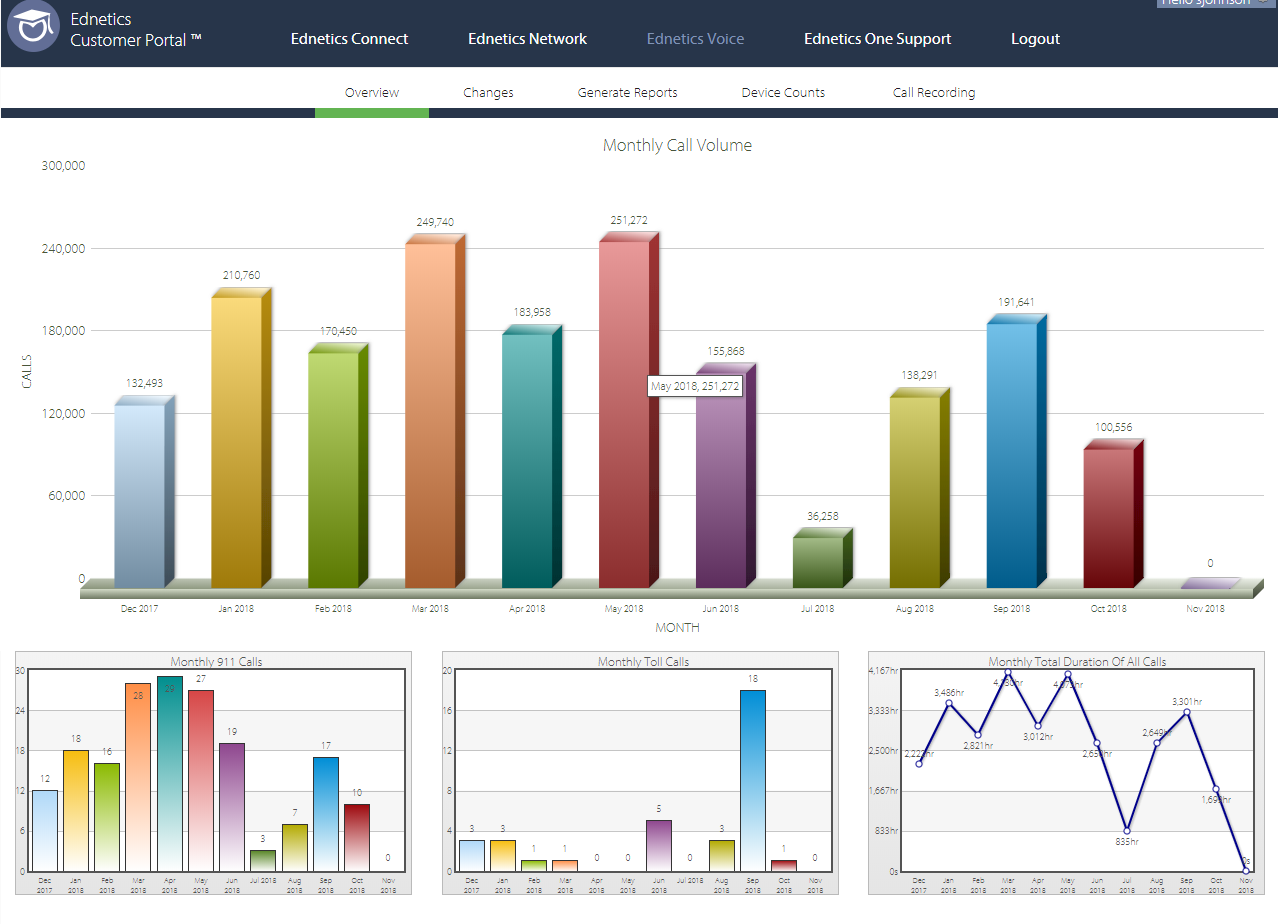Click the Monthly Toll Calls chart title
This screenshot has width=1278, height=924.
coord(643,662)
